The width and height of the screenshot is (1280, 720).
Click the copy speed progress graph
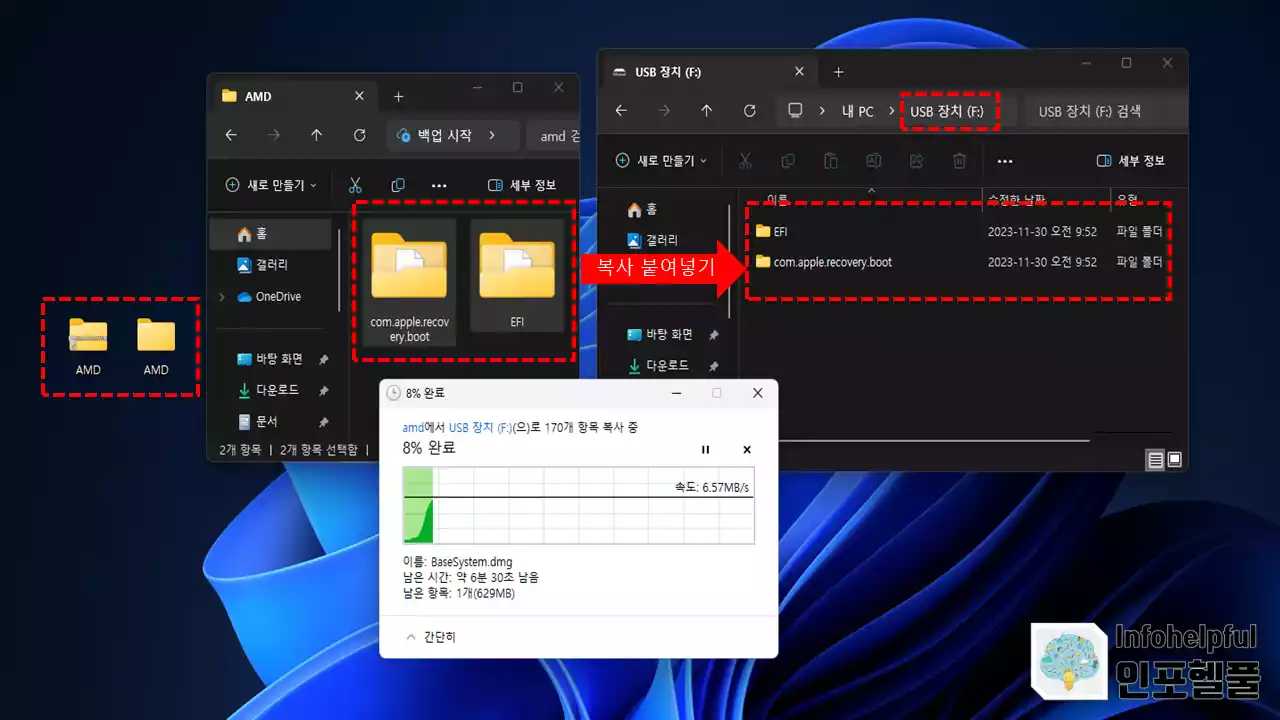tap(578, 505)
